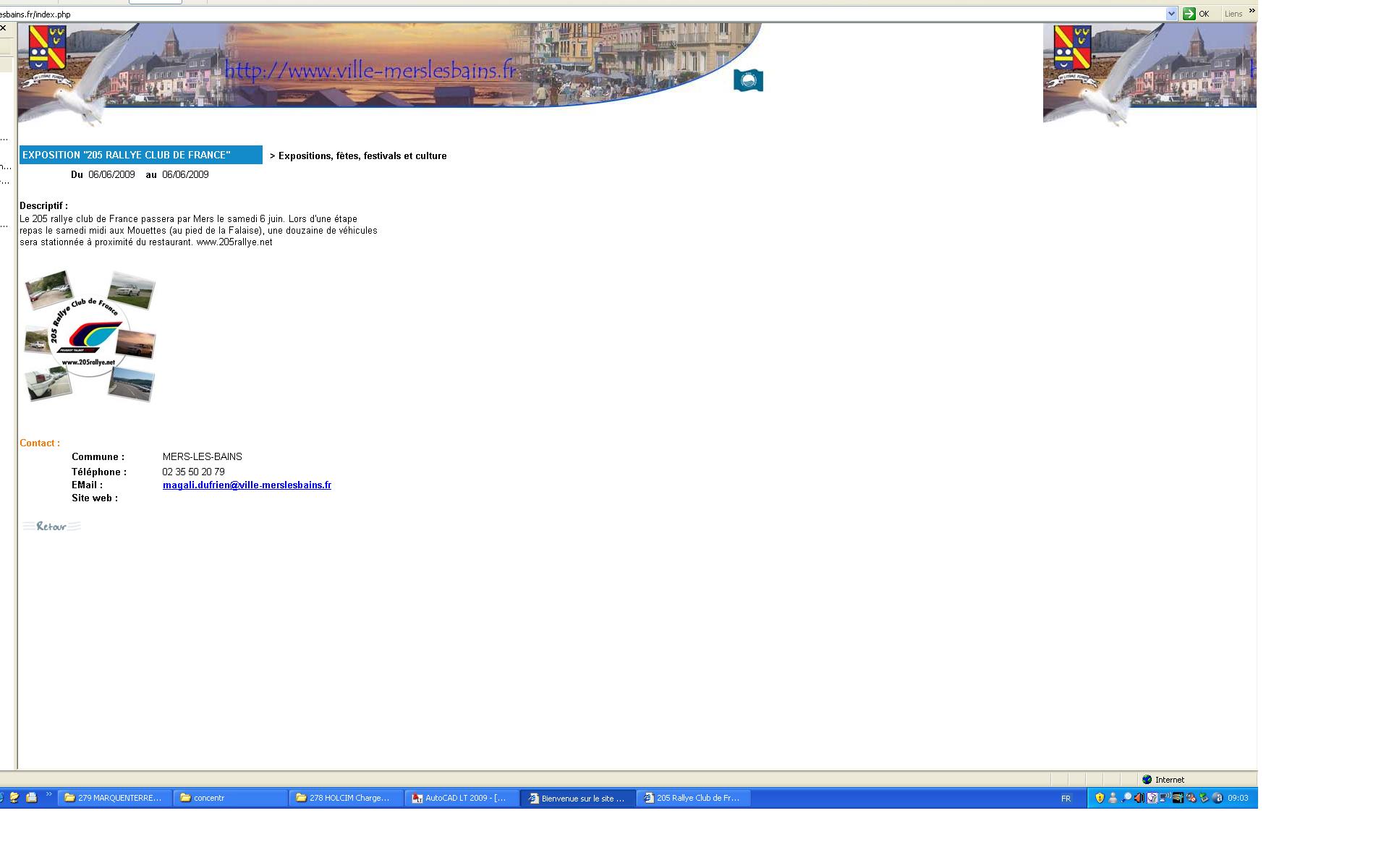Click the messenger user tray icon
This screenshot has height=868, width=1389.
pyautogui.click(x=1113, y=798)
